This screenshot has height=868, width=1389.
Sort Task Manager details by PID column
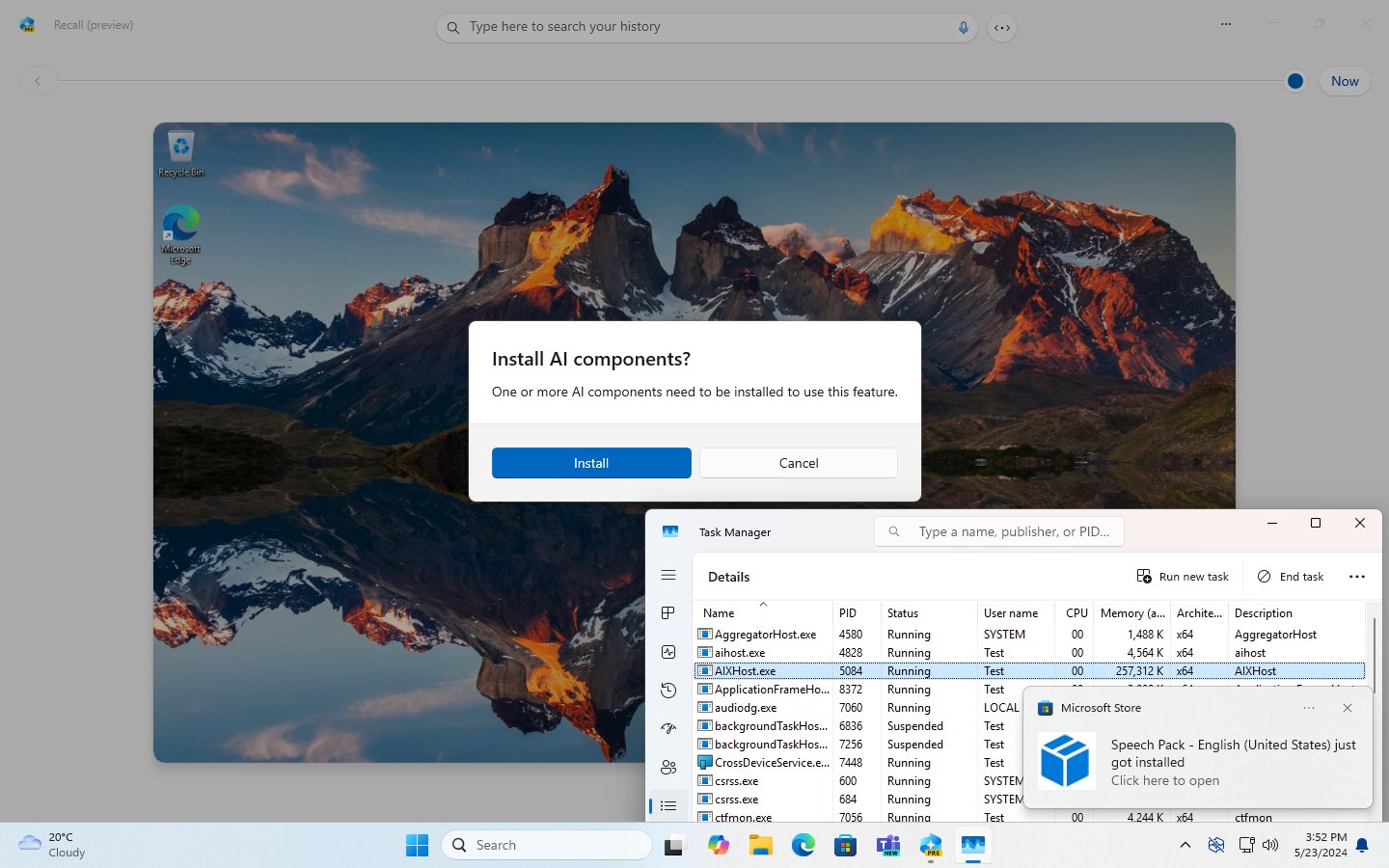coord(857,612)
